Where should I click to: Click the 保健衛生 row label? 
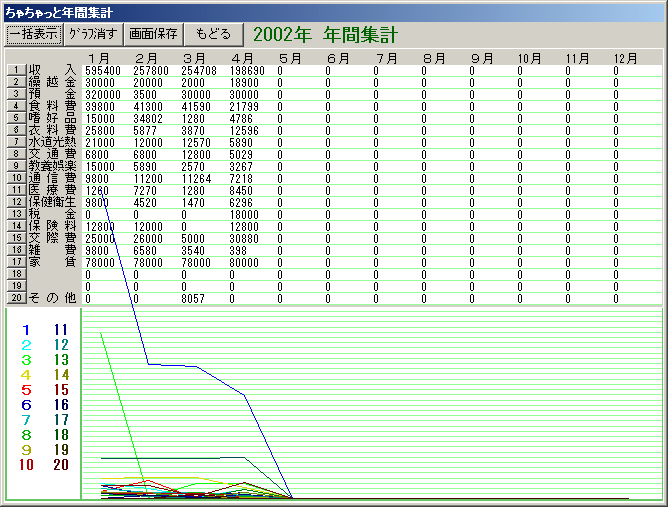[52, 202]
